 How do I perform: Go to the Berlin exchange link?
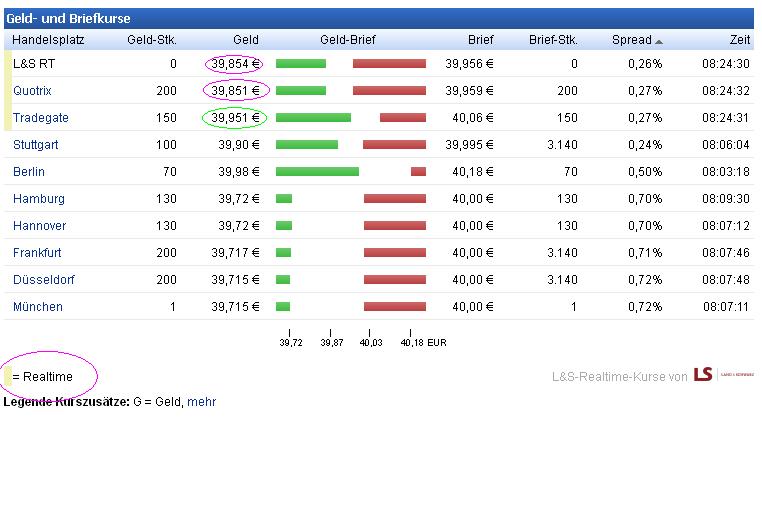[29, 172]
